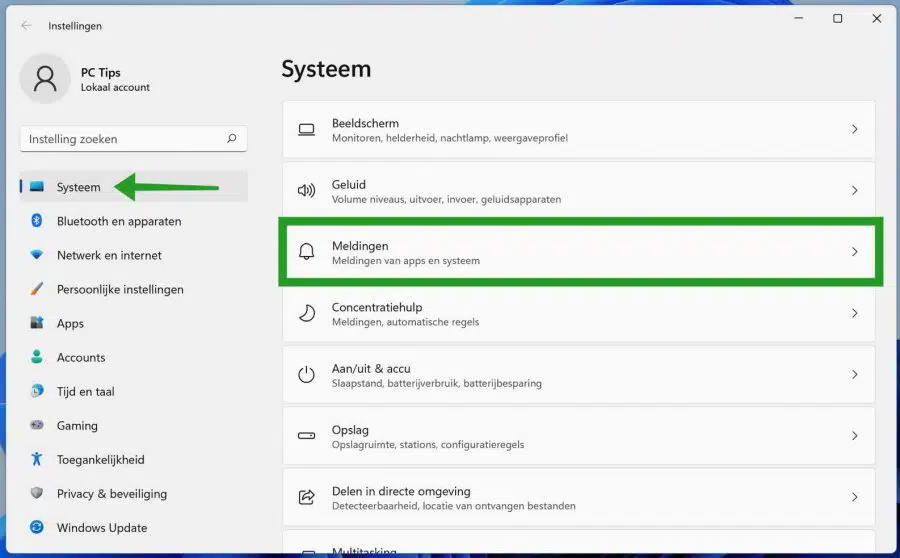Click the Systeem monitor icon in sidebar

point(37,187)
